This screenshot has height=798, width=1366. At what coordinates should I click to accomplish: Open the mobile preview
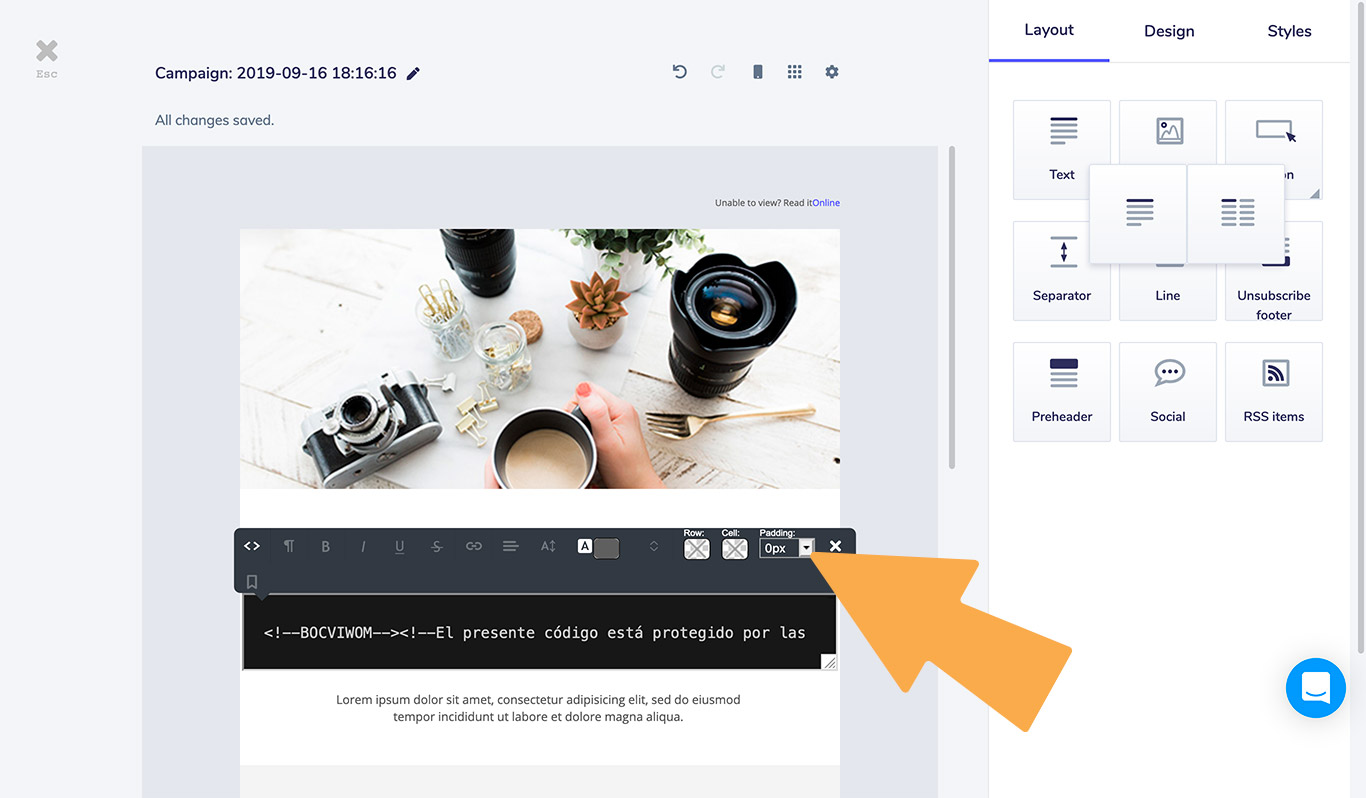click(x=757, y=72)
